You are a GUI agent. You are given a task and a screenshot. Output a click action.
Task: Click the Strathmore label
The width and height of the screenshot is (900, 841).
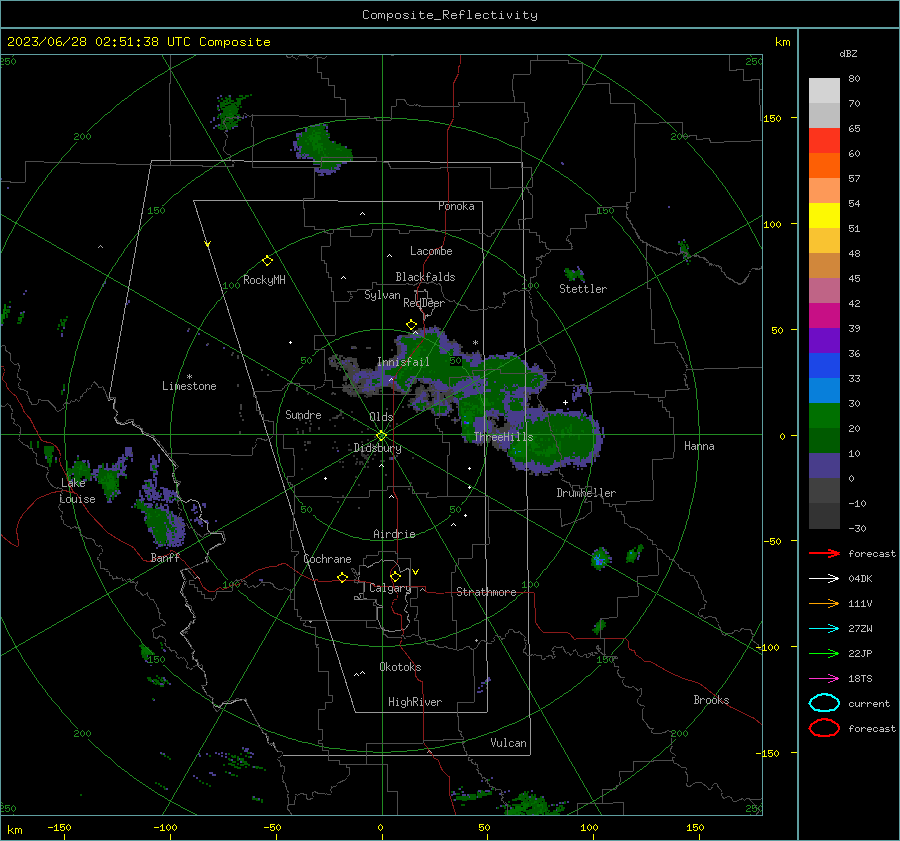pos(486,592)
